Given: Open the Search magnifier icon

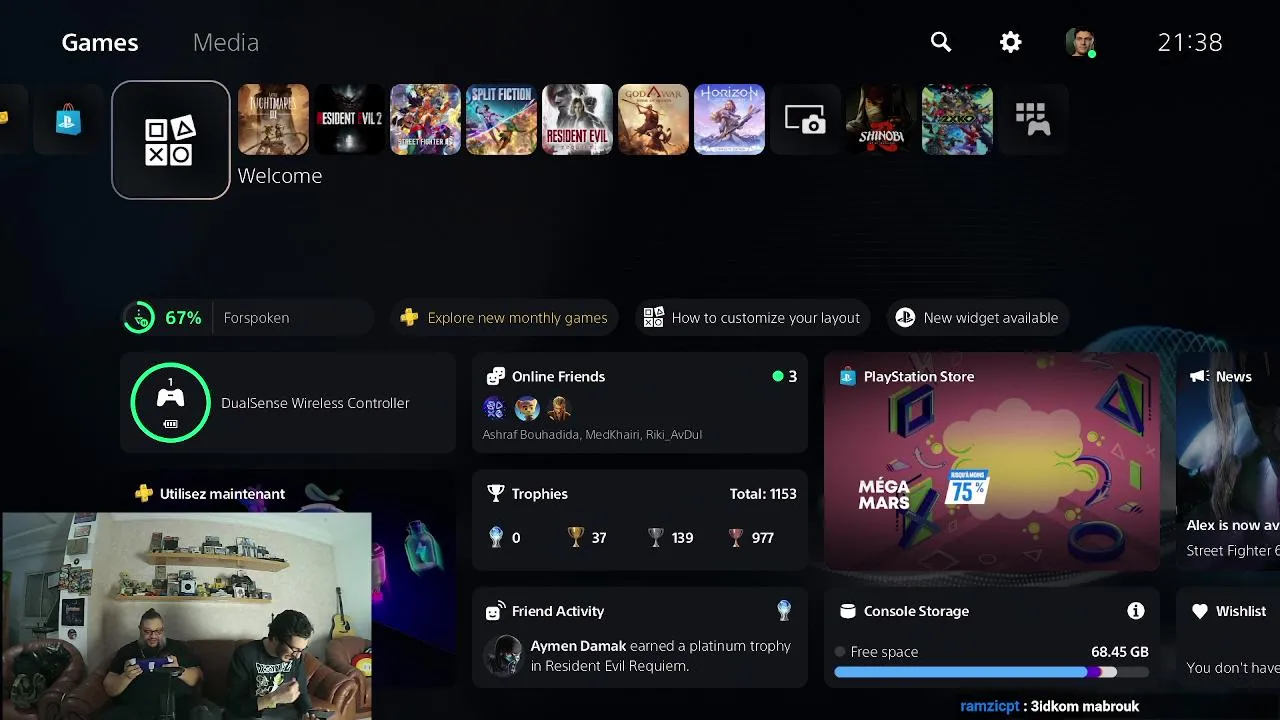Looking at the screenshot, I should pos(941,42).
